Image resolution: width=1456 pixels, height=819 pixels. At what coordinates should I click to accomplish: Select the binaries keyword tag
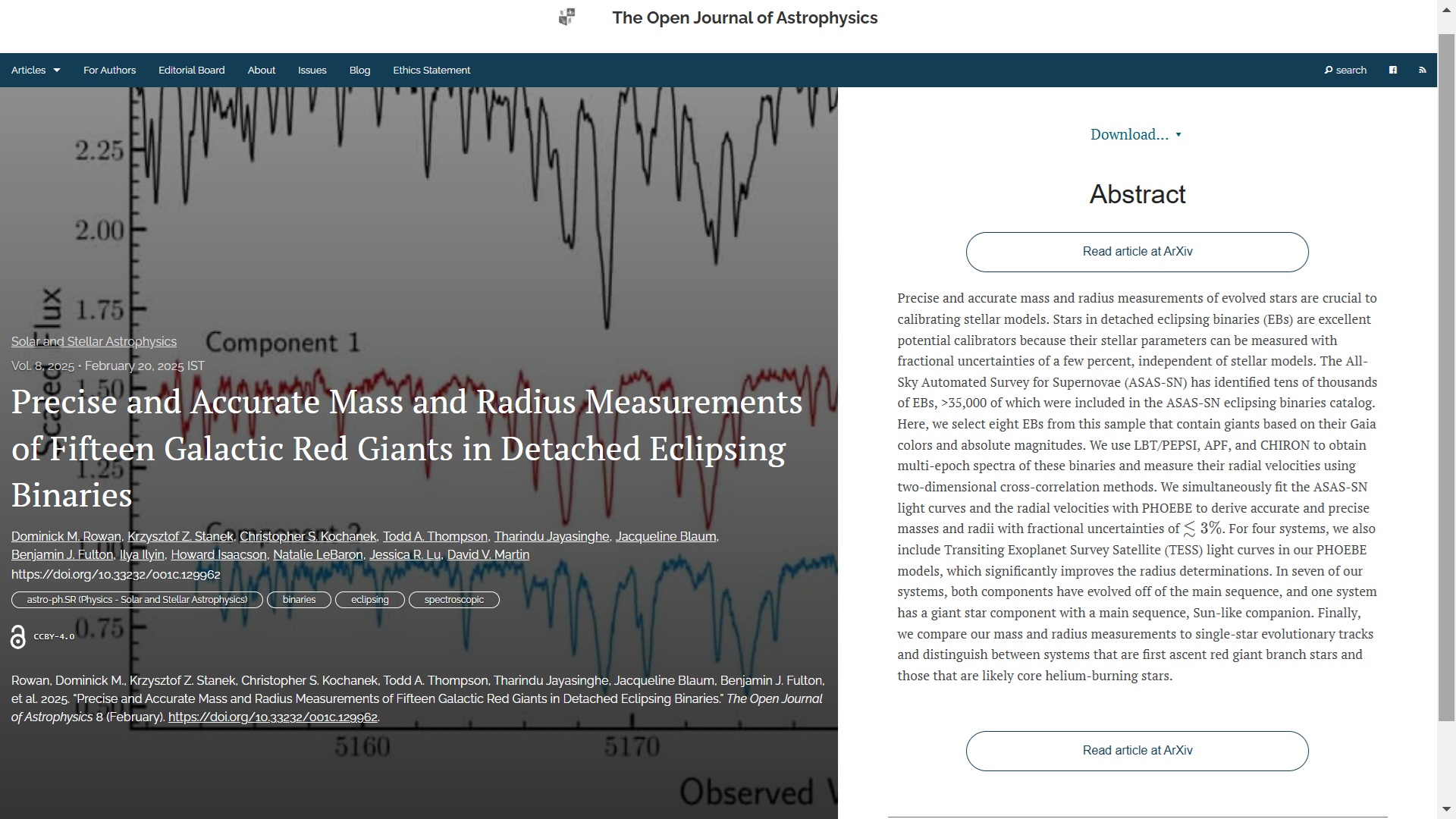(x=299, y=600)
